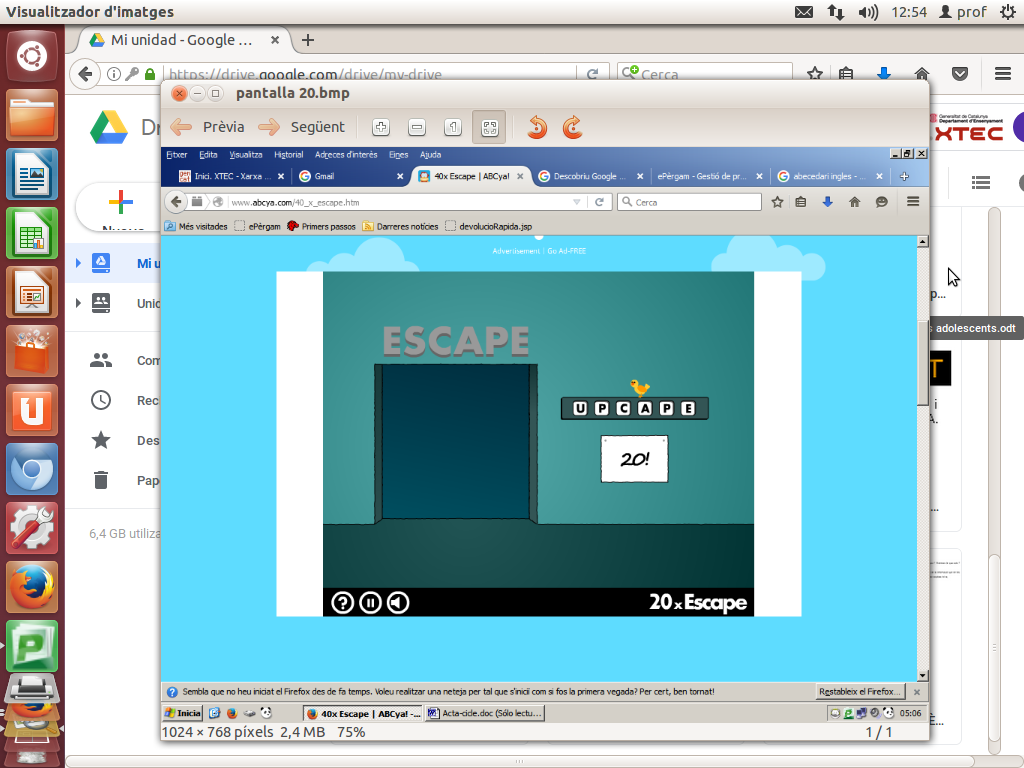This screenshot has width=1024, height=768.
Task: Open Firefox hamburger menu
Action: coord(1003,73)
